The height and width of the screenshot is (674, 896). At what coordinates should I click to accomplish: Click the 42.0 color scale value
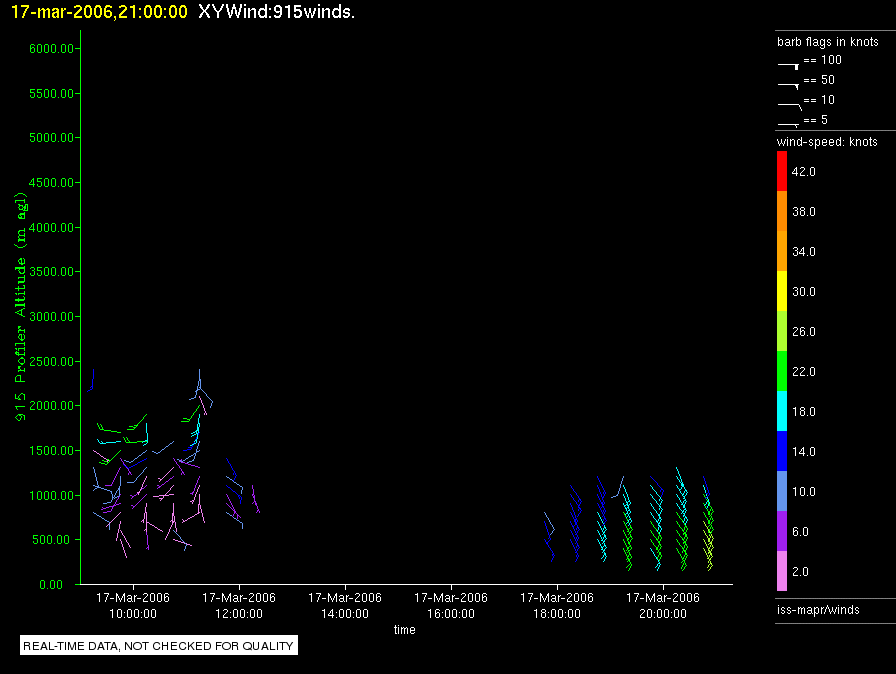(803, 171)
